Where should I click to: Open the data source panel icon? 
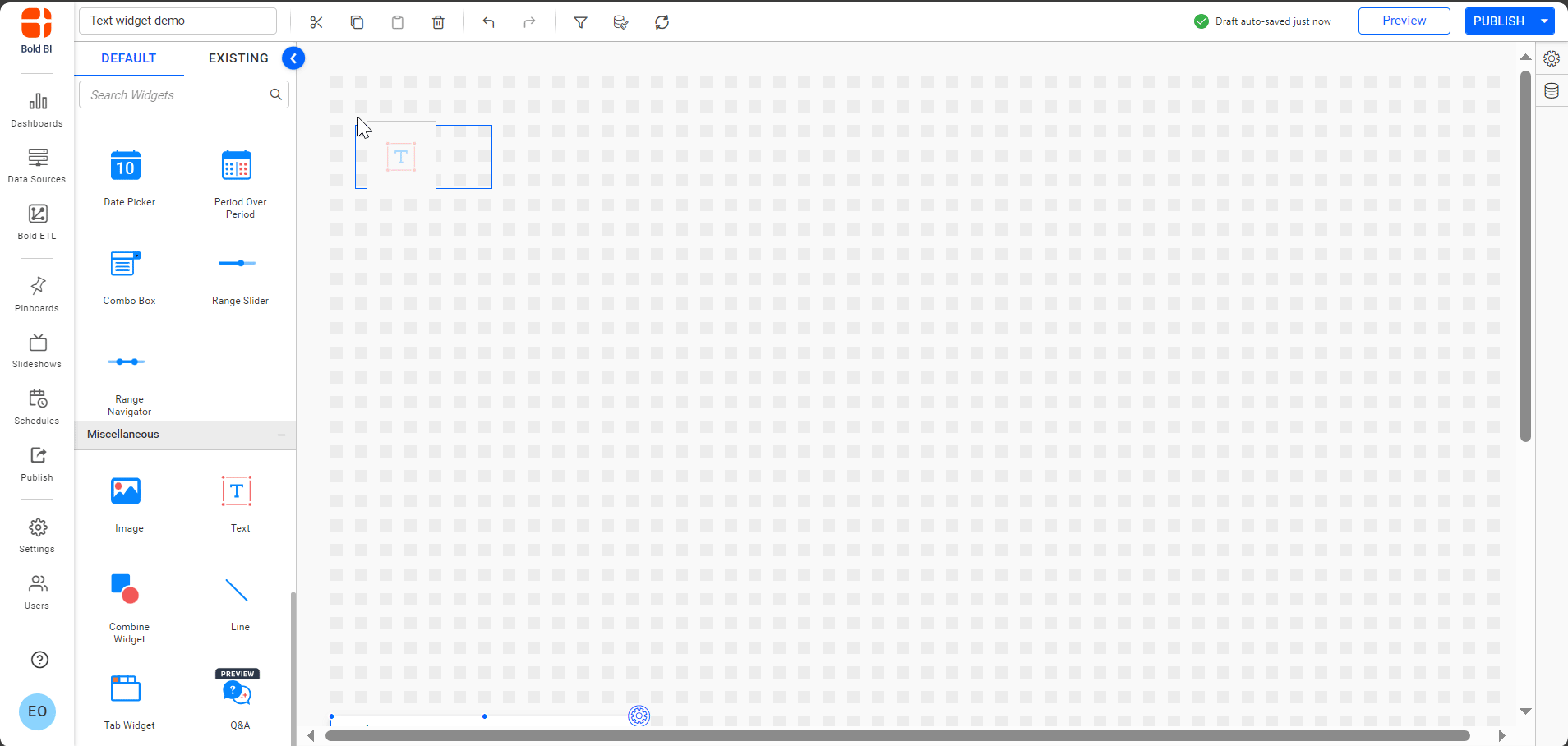1551,91
